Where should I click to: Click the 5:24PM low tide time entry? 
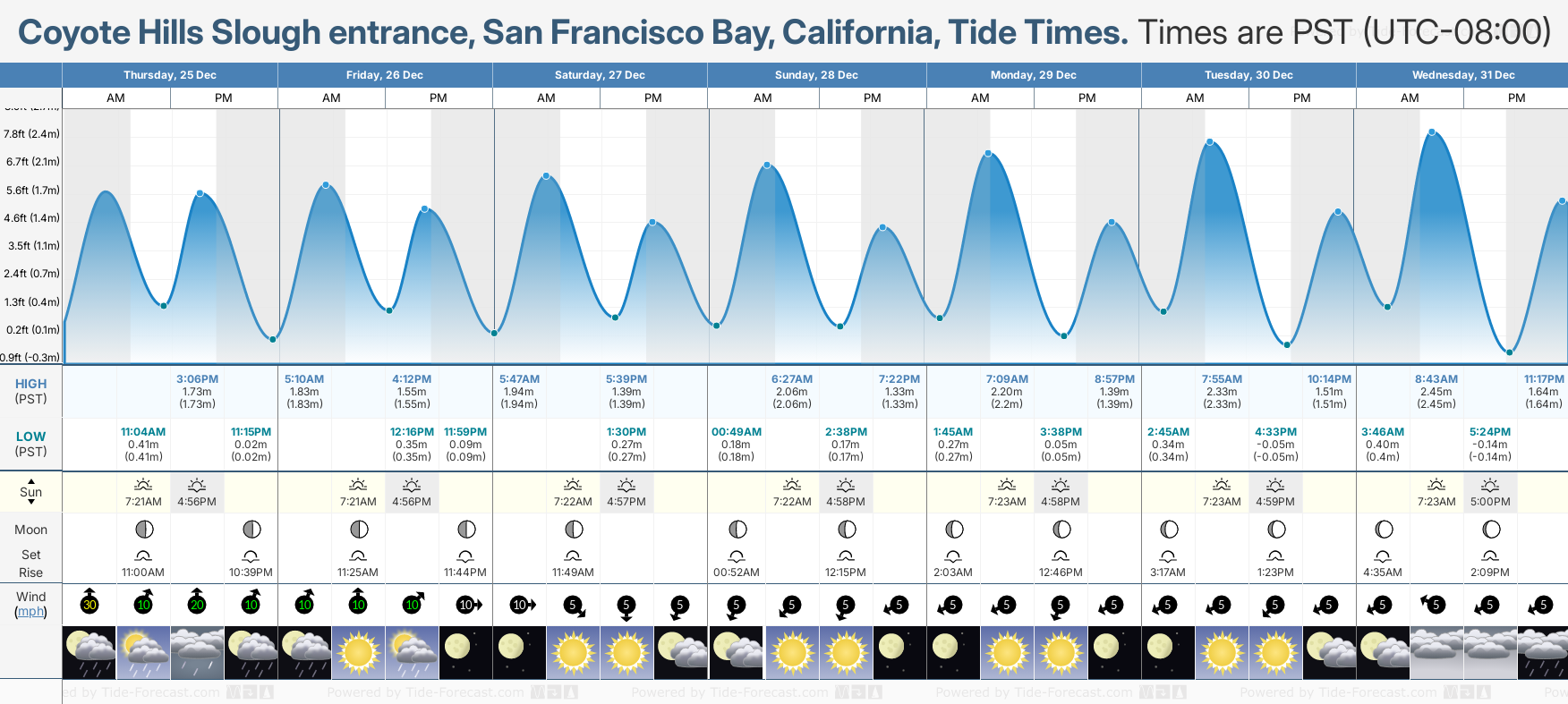[1490, 432]
